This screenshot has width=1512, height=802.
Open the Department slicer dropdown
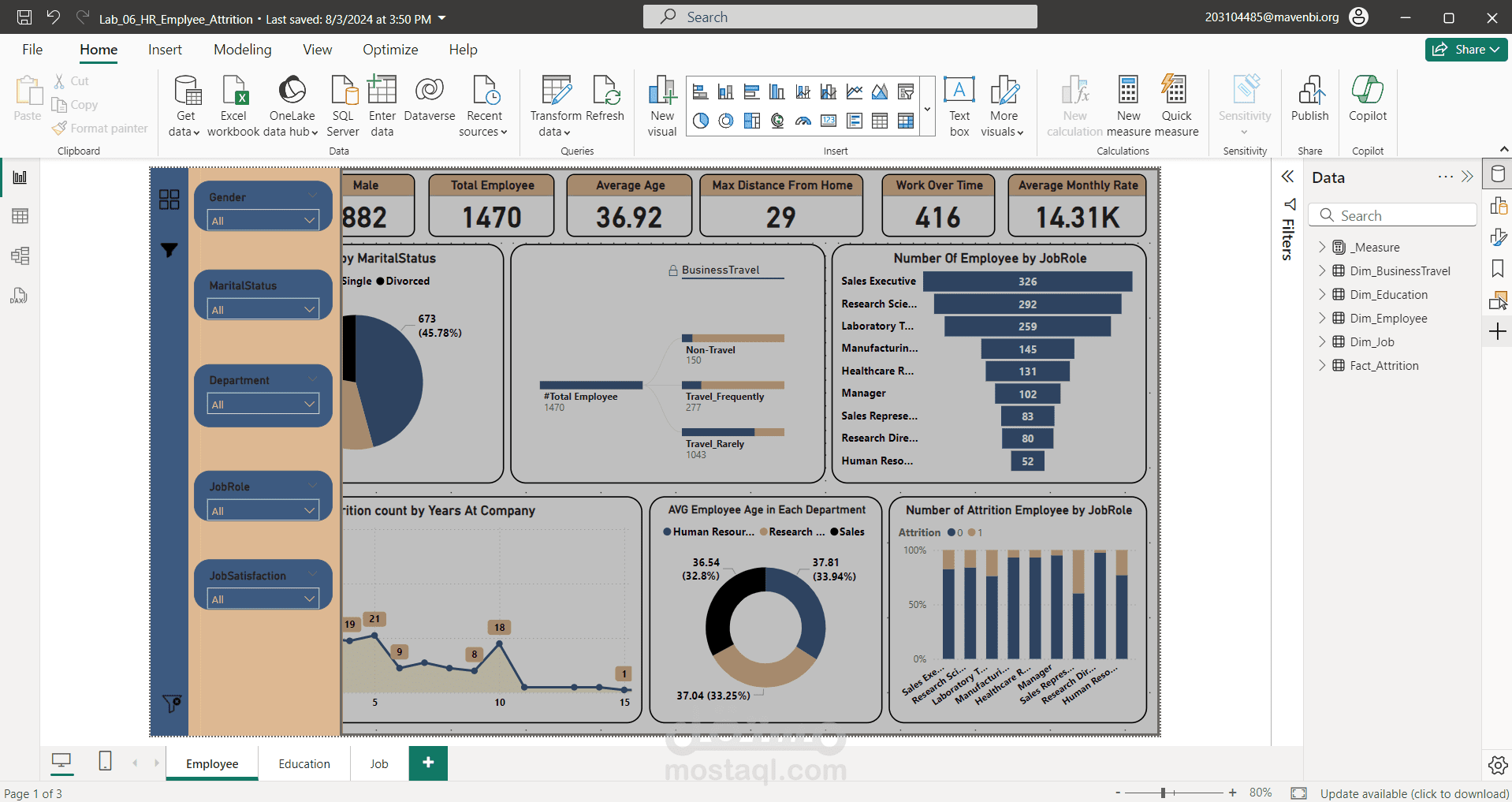pos(263,404)
